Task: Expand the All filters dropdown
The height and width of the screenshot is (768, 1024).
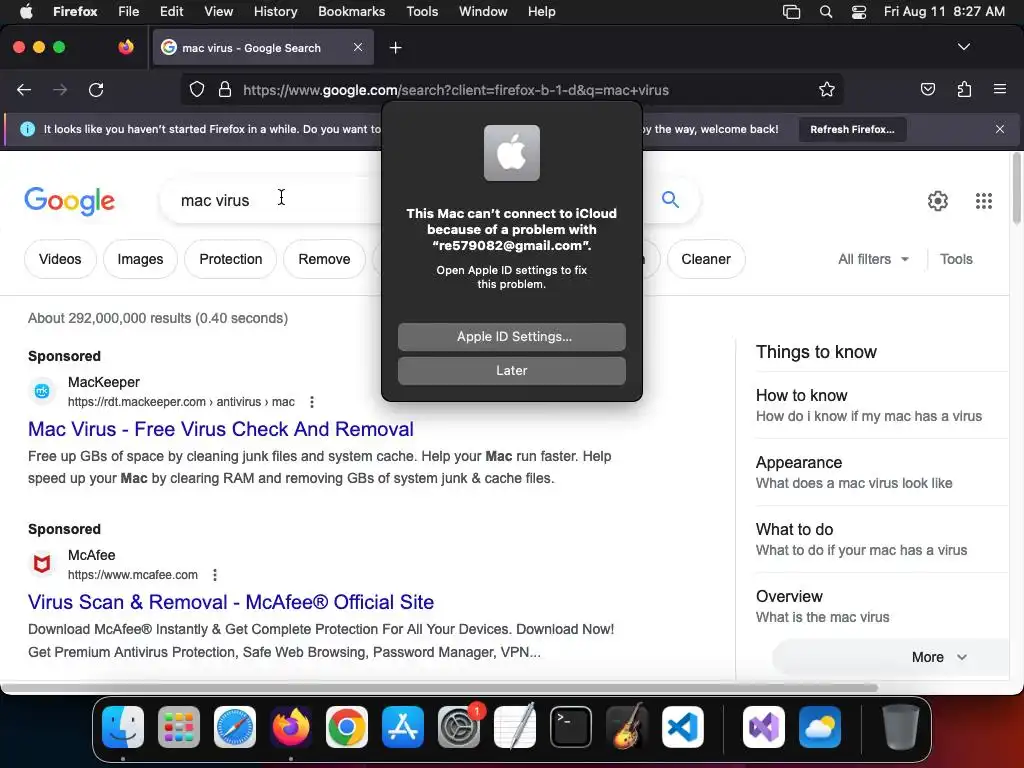Action: pos(873,259)
